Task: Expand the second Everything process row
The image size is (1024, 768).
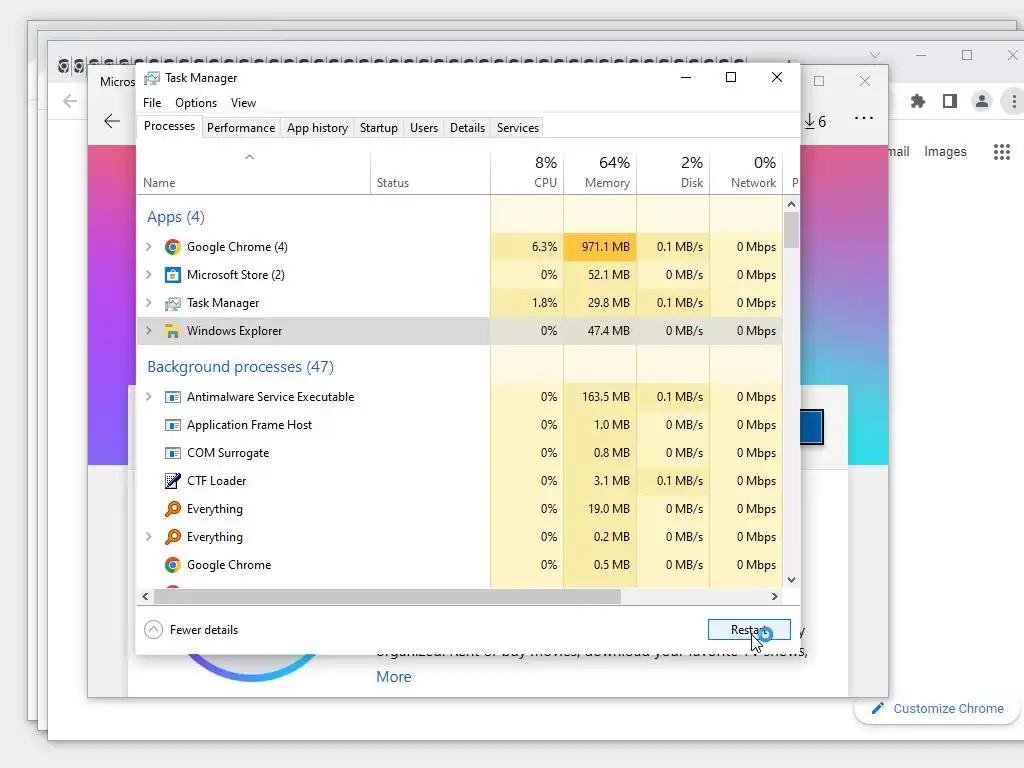Action: [149, 537]
